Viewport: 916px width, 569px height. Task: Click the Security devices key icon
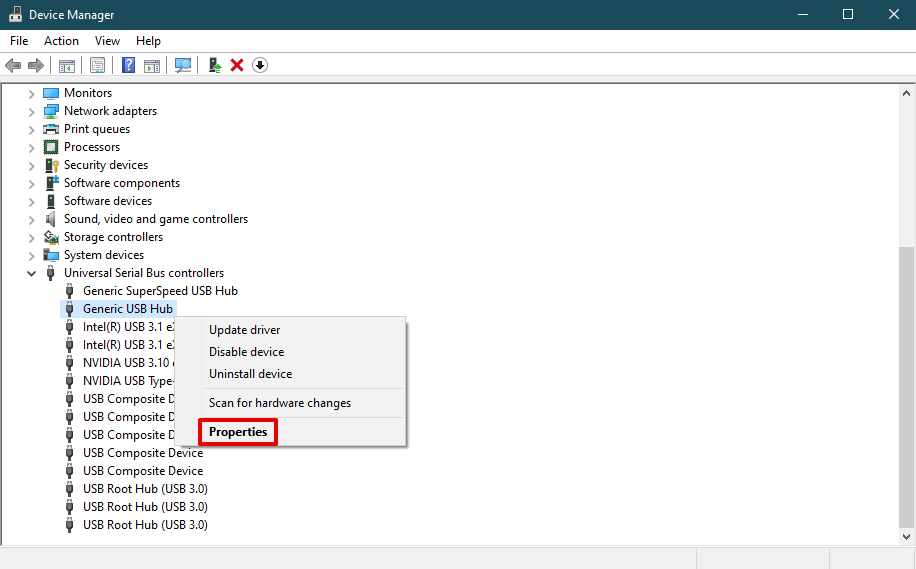tap(51, 165)
